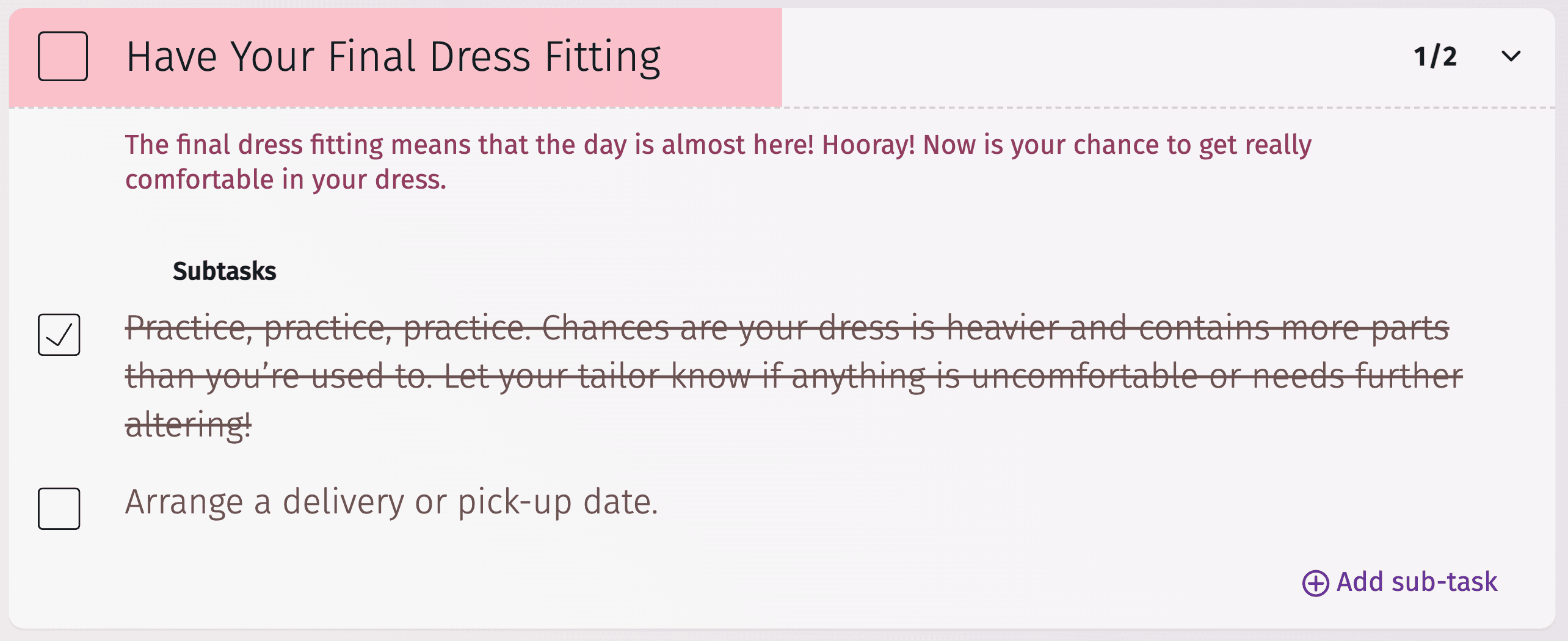Screen dimensions: 1568x641
Task: Click the Add sub-task link text
Action: 1417,582
